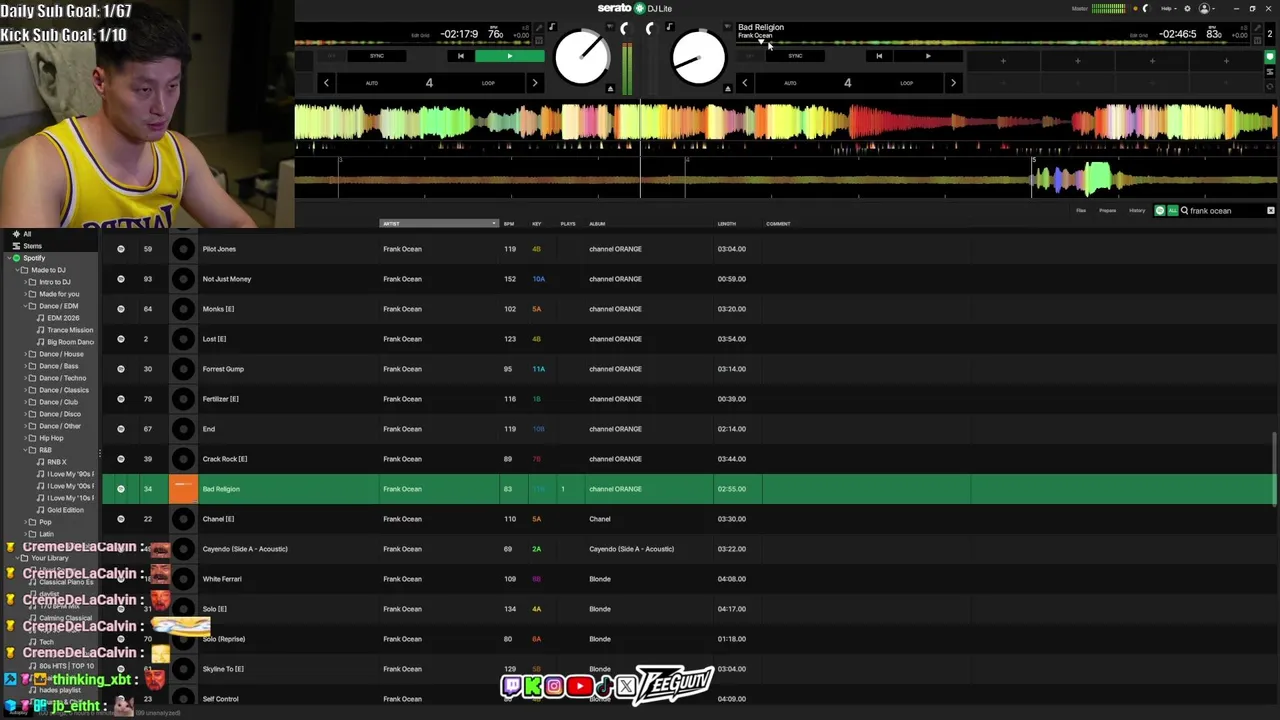The image size is (1280, 720).
Task: Select the track White Ferrari
Action: (x=222, y=579)
